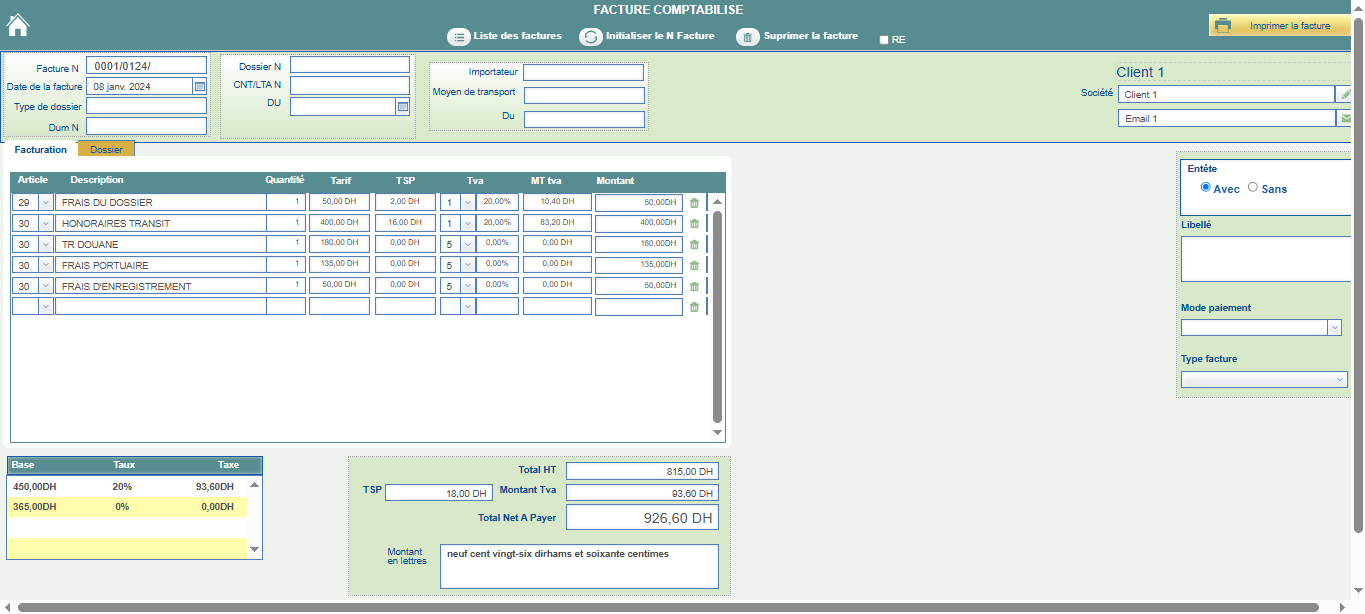Click the Total HT value 815,00 DH

tap(642, 471)
